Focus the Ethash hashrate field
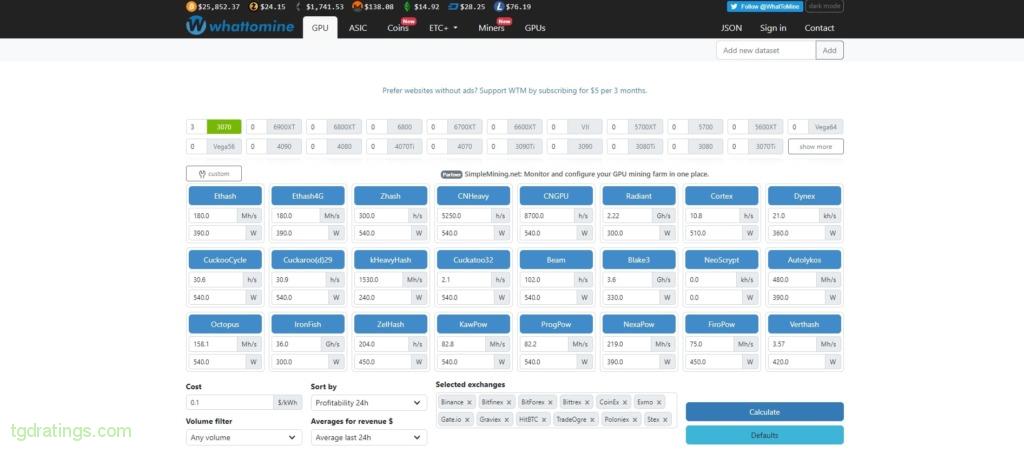The height and width of the screenshot is (452, 1024). coord(213,216)
